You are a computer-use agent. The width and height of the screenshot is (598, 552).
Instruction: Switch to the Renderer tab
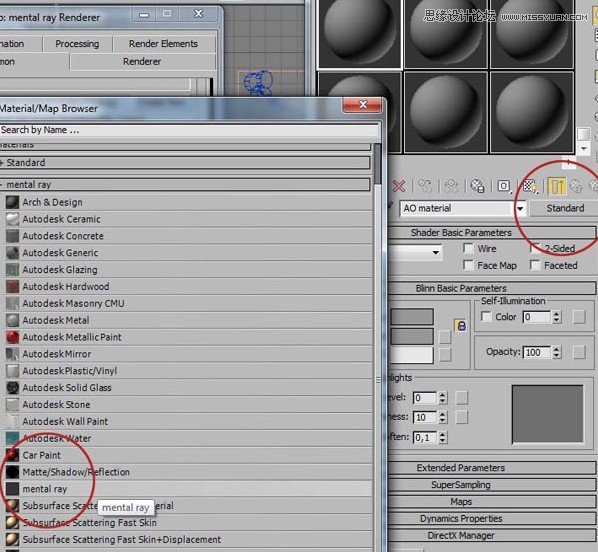143,61
